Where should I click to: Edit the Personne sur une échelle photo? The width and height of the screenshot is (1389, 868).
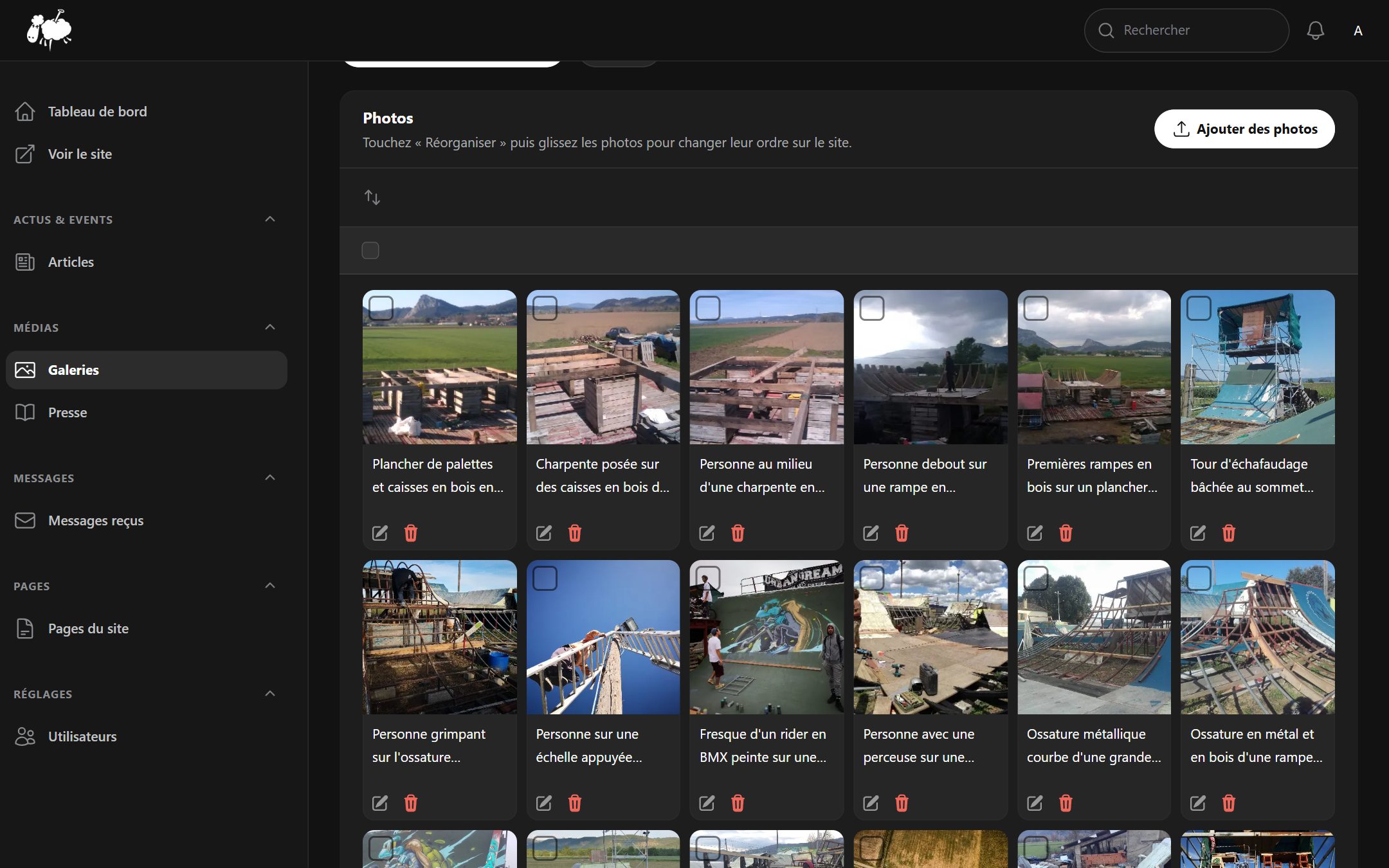coord(544,803)
